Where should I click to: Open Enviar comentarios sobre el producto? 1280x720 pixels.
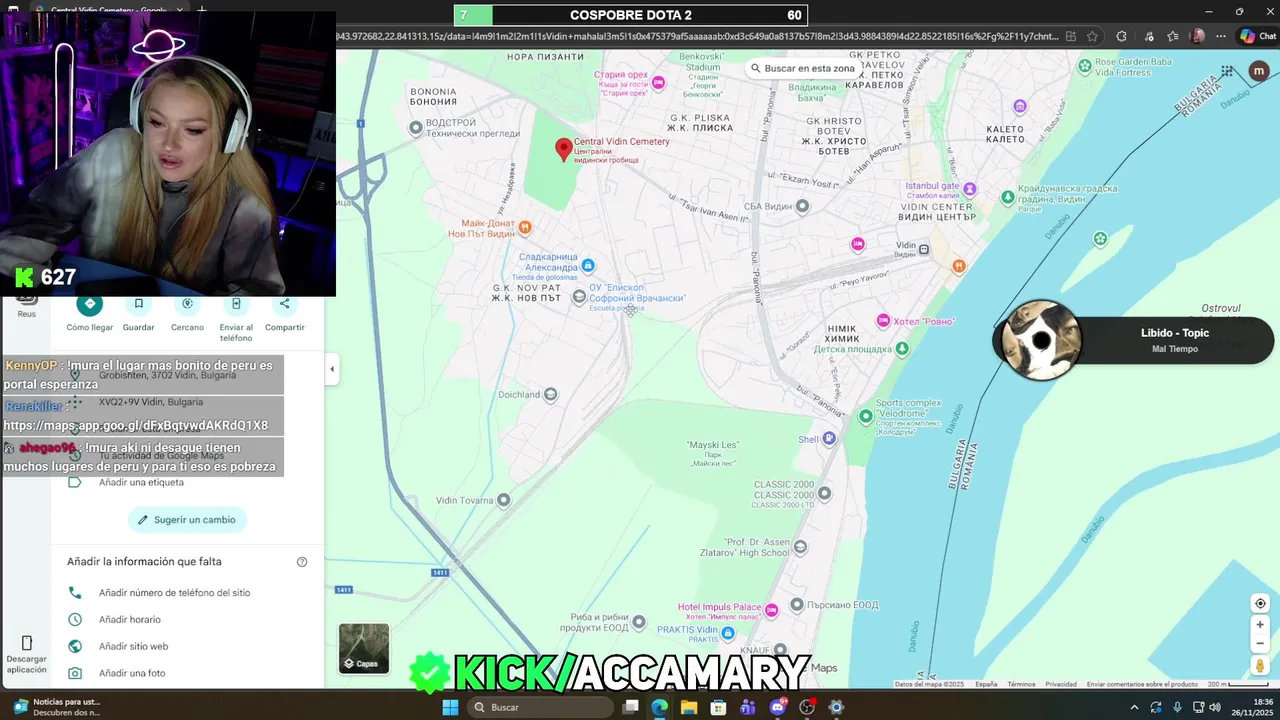coord(1142,684)
